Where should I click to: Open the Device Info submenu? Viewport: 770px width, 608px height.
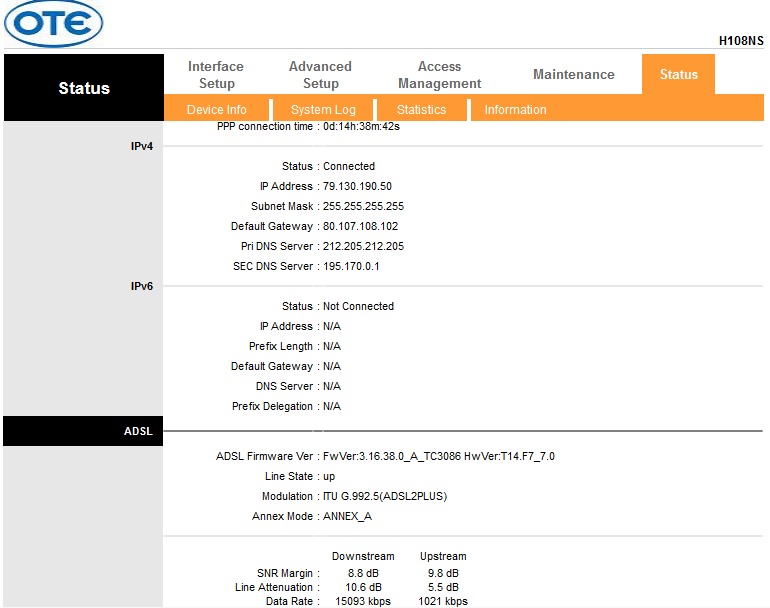[217, 110]
